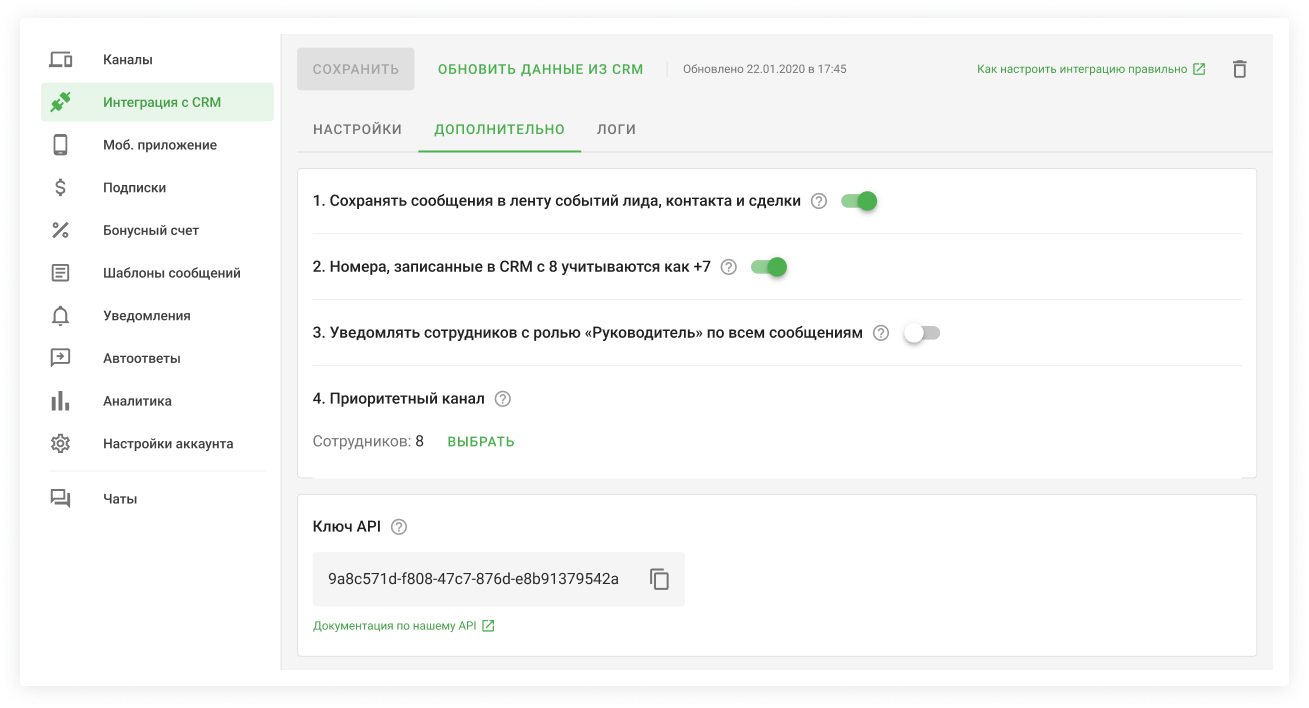Enable notifying Руководитель role employees toggle
Image resolution: width=1309 pixels, height=708 pixels.
click(x=921, y=333)
